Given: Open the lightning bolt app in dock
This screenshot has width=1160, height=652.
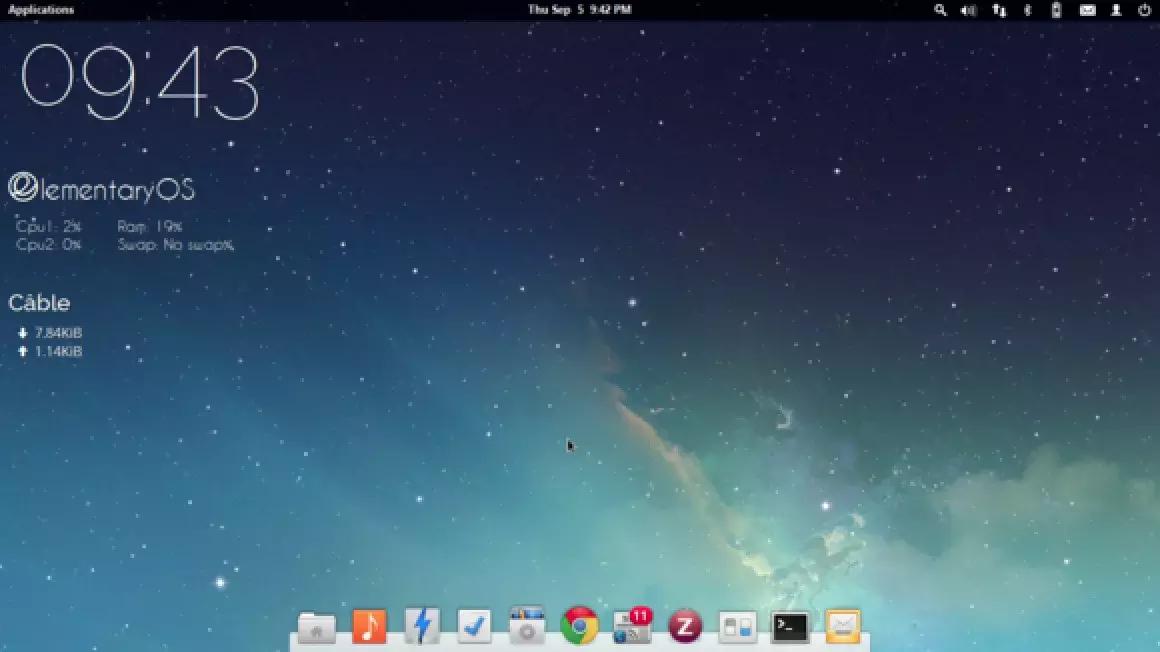Looking at the screenshot, I should [x=422, y=626].
